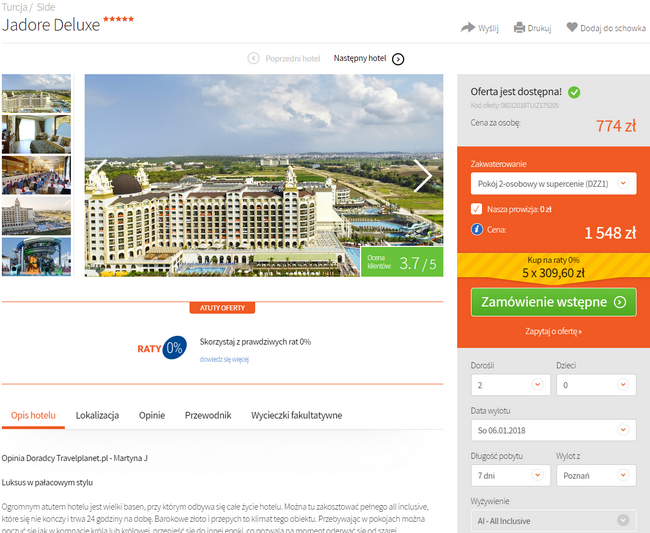Click the blue info icon beside Cena
Viewport: 650px width, 533px height.
(477, 229)
